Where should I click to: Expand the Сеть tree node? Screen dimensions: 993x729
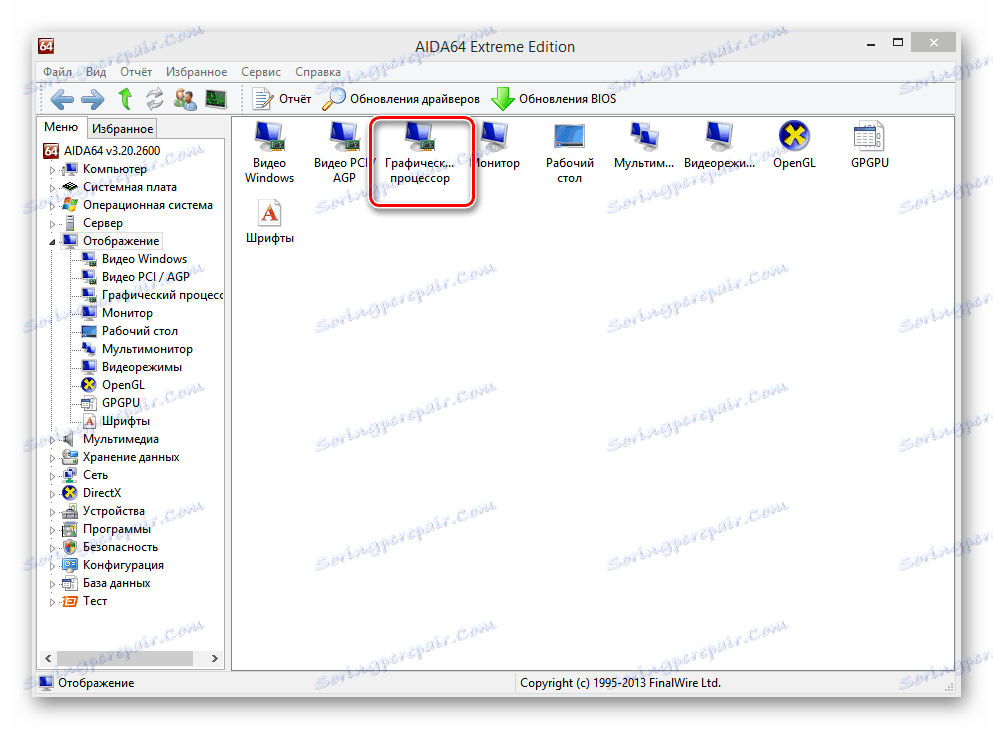(53, 476)
